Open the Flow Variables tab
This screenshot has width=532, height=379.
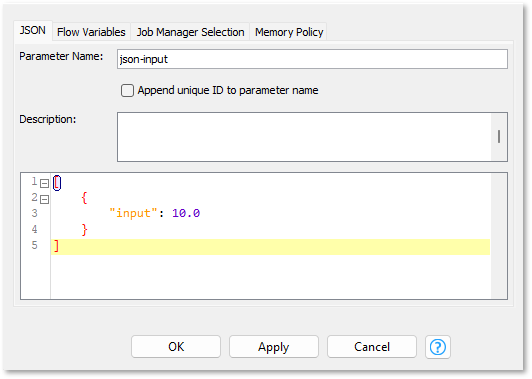pyautogui.click(x=91, y=32)
